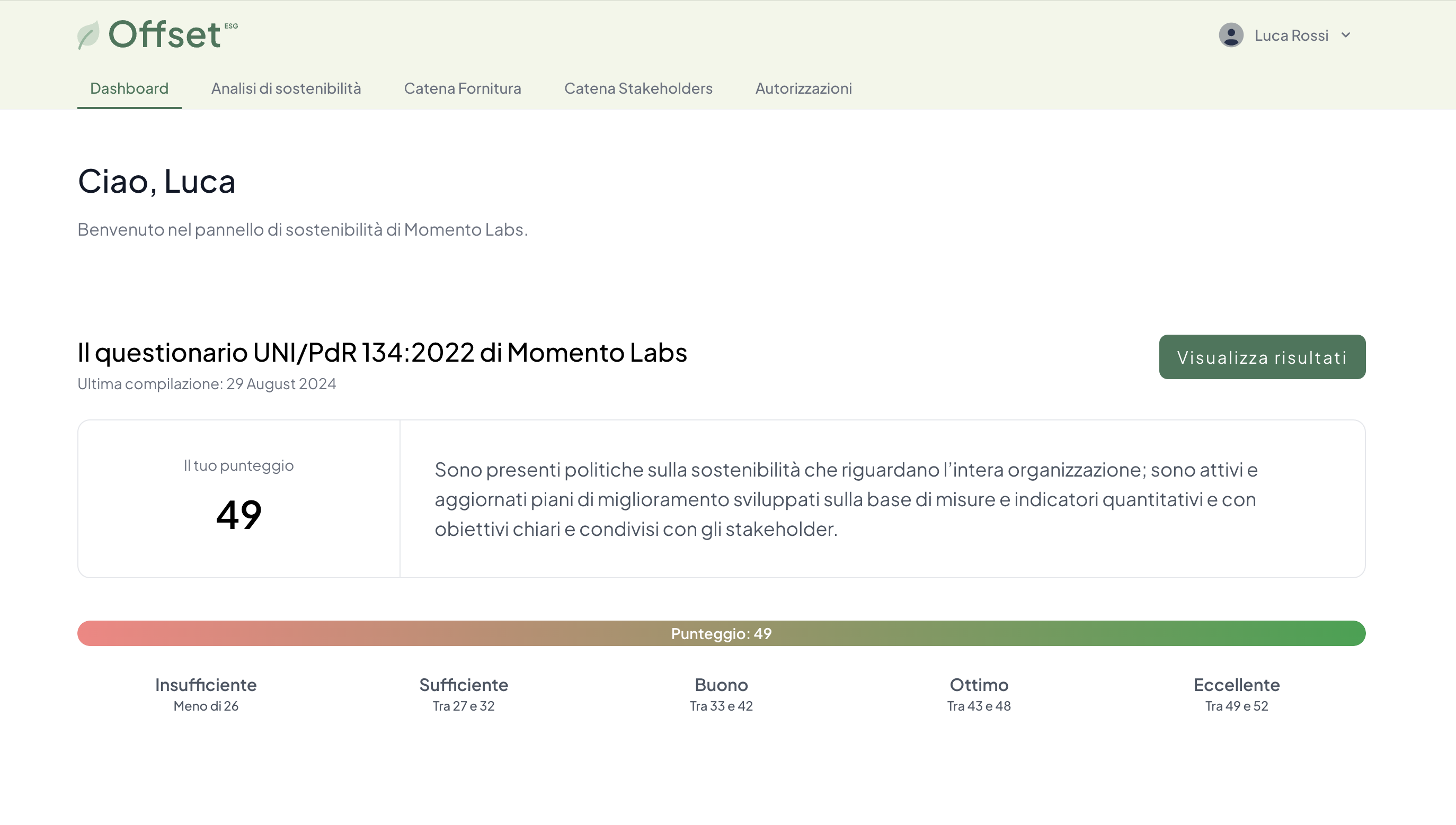
Task: Click the Il tuo punteggio label
Action: pyautogui.click(x=238, y=465)
